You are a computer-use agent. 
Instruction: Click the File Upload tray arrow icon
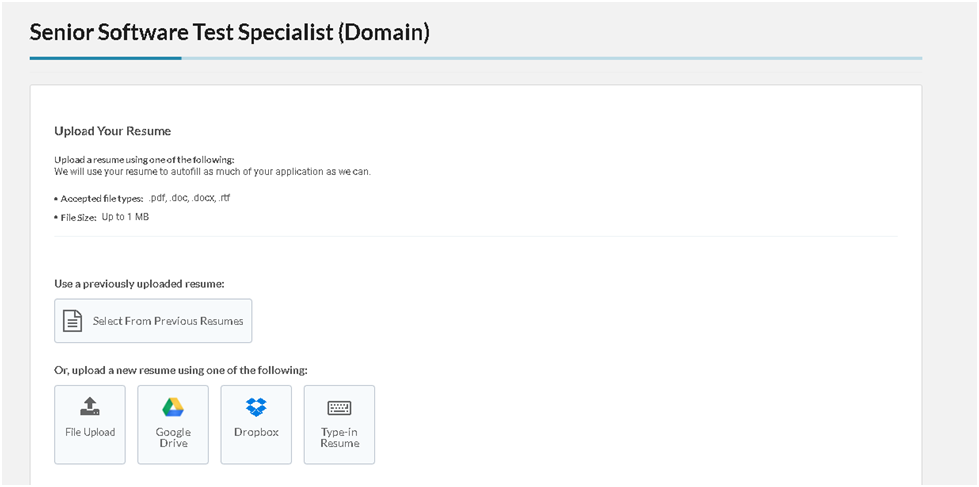pyautogui.click(x=90, y=406)
